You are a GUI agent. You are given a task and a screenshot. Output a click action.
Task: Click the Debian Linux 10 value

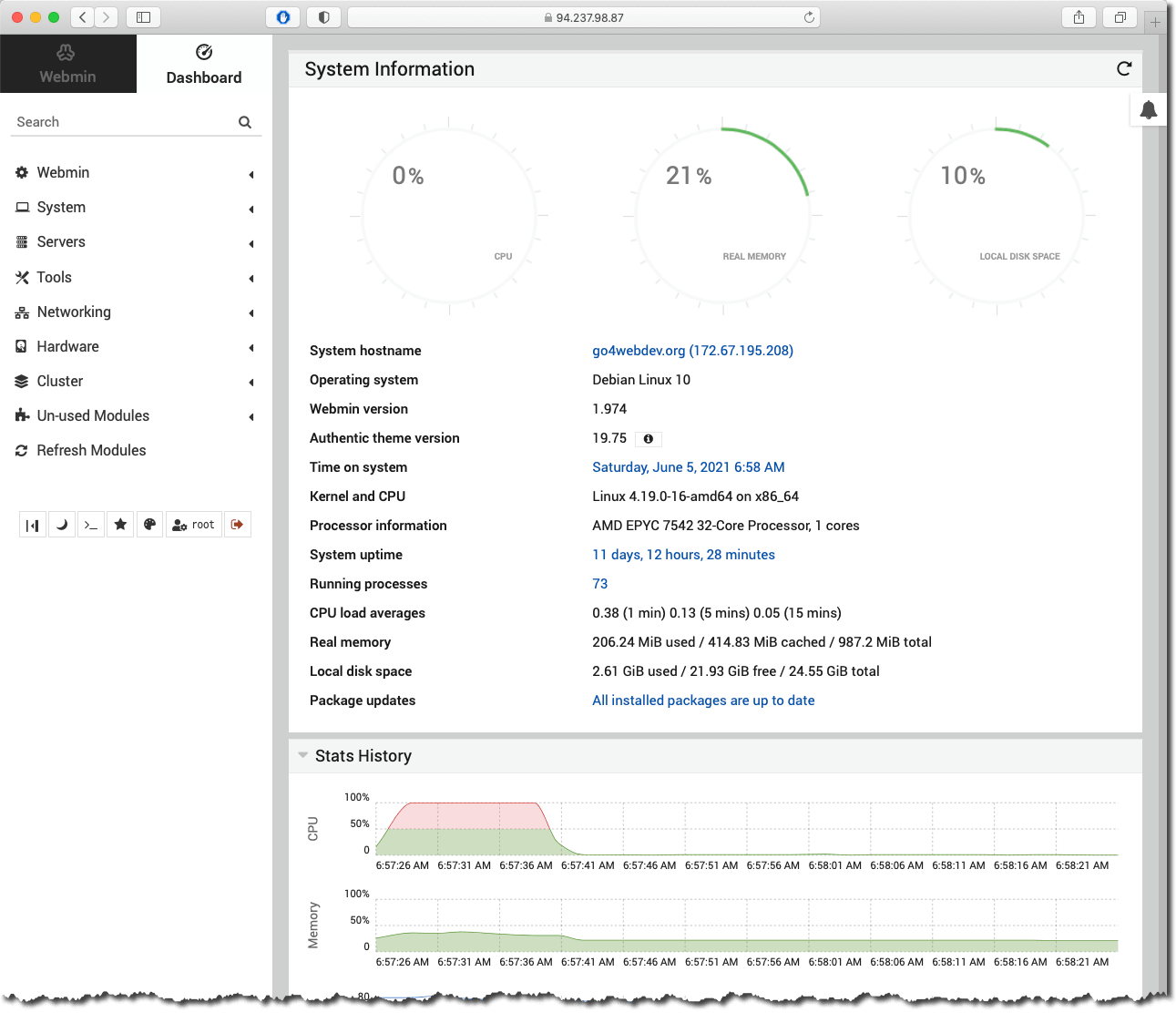(641, 380)
